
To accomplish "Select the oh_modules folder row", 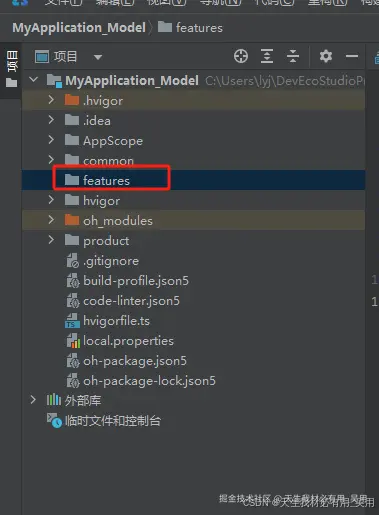I will (x=193, y=220).
